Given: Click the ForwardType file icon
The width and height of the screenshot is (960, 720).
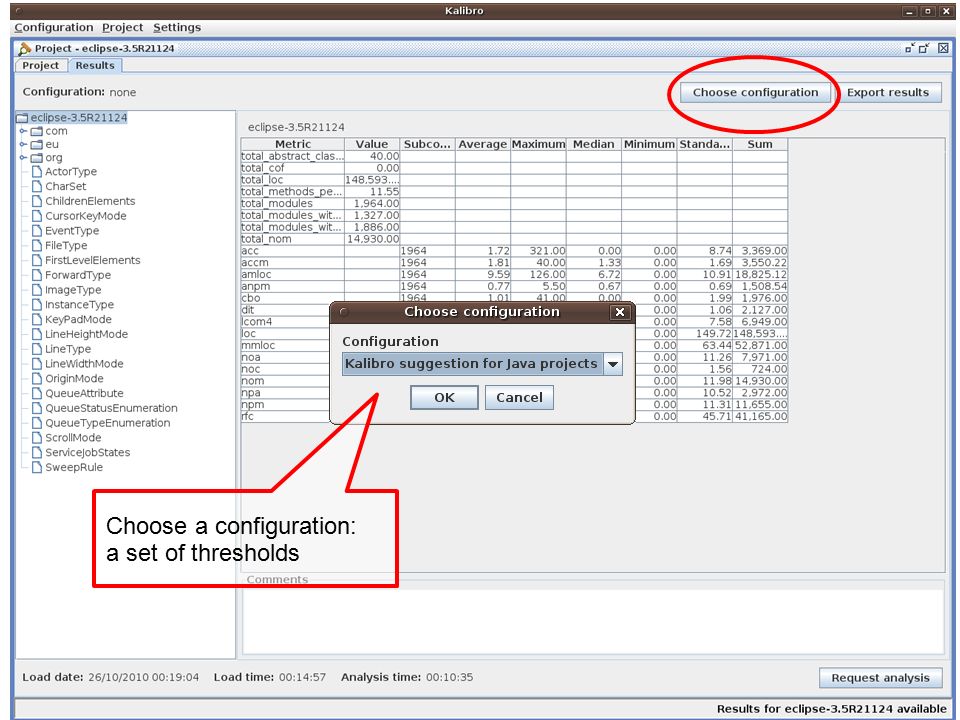Looking at the screenshot, I should click(37, 275).
